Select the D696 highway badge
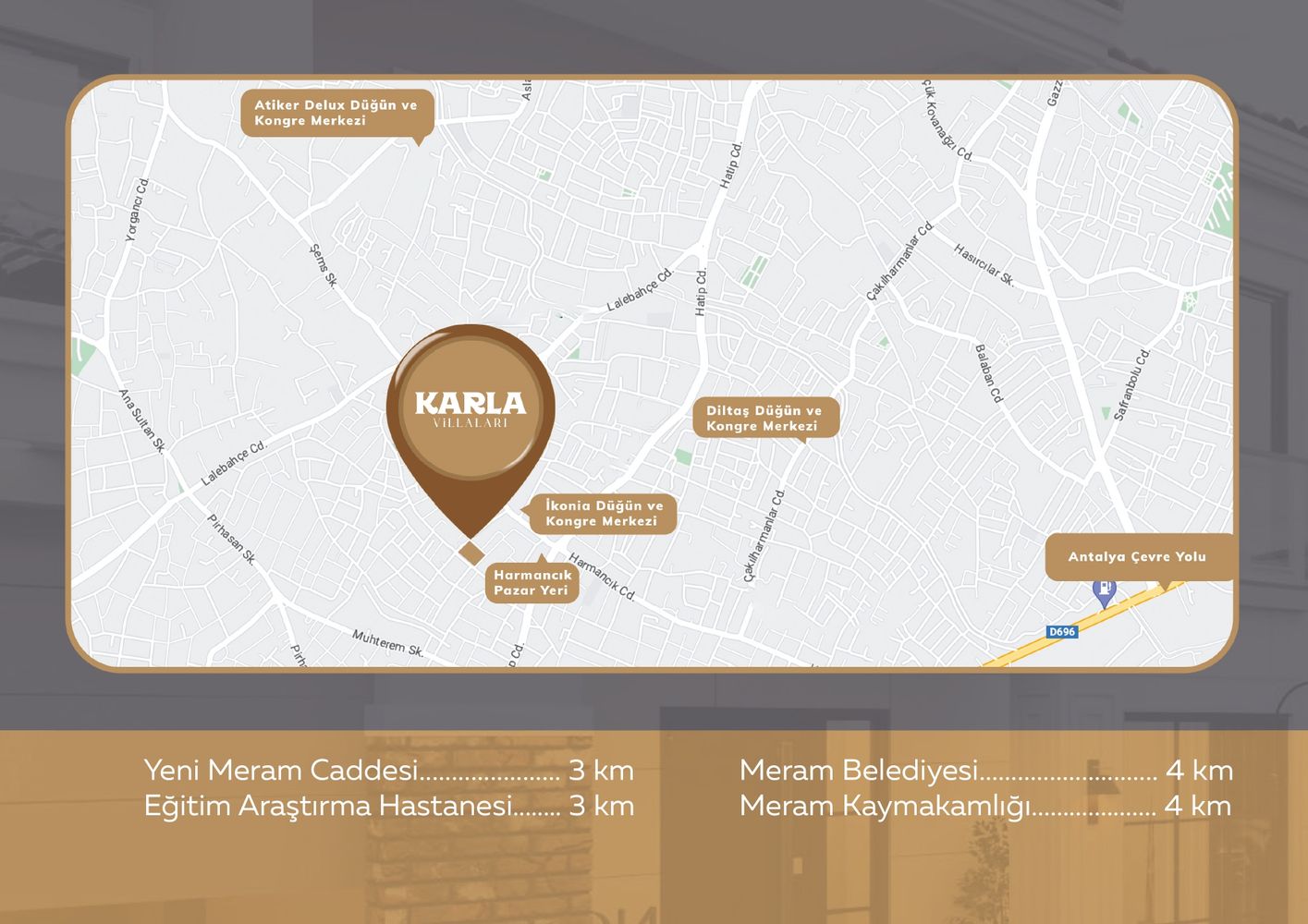This screenshot has width=1308, height=924. tap(1062, 632)
